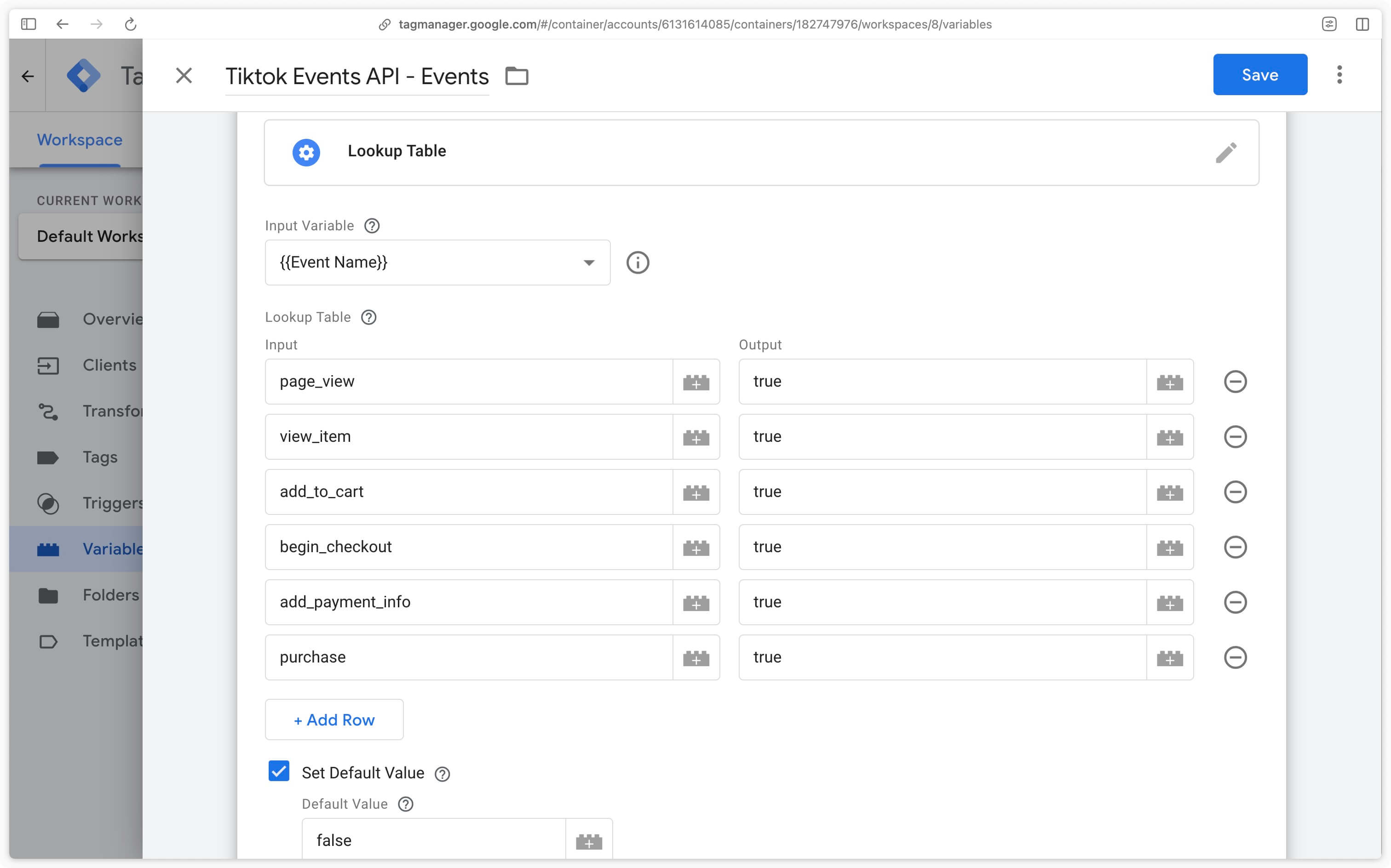This screenshot has width=1391, height=868.
Task: Insert variable in add_payment_info input
Action: [696, 602]
